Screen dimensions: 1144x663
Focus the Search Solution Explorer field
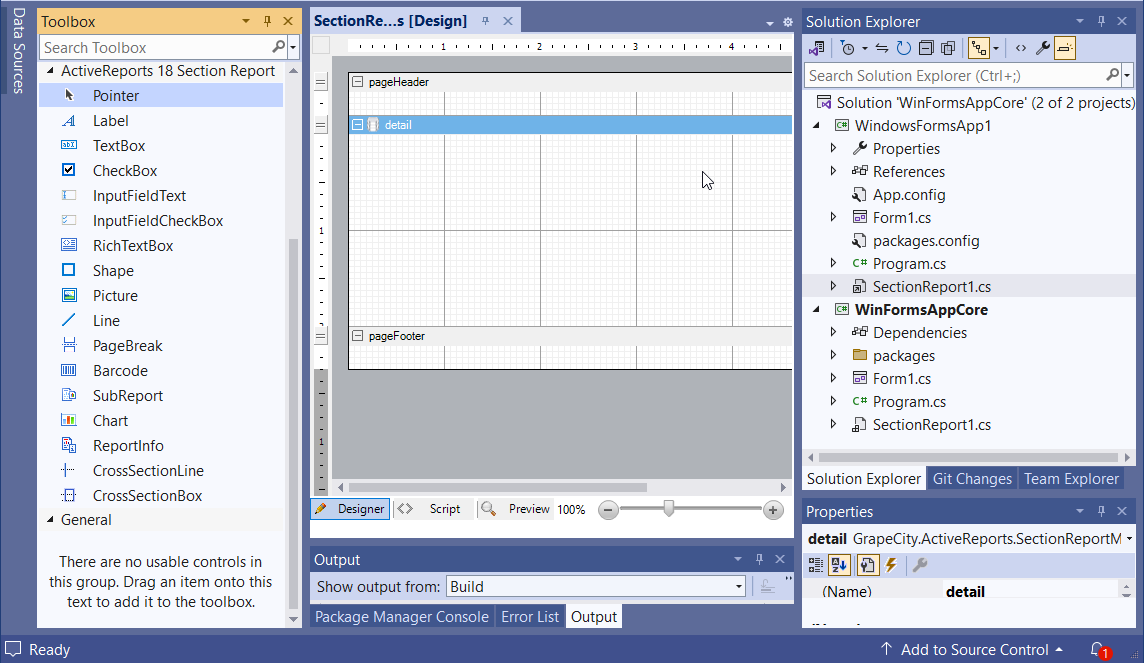[x=956, y=75]
